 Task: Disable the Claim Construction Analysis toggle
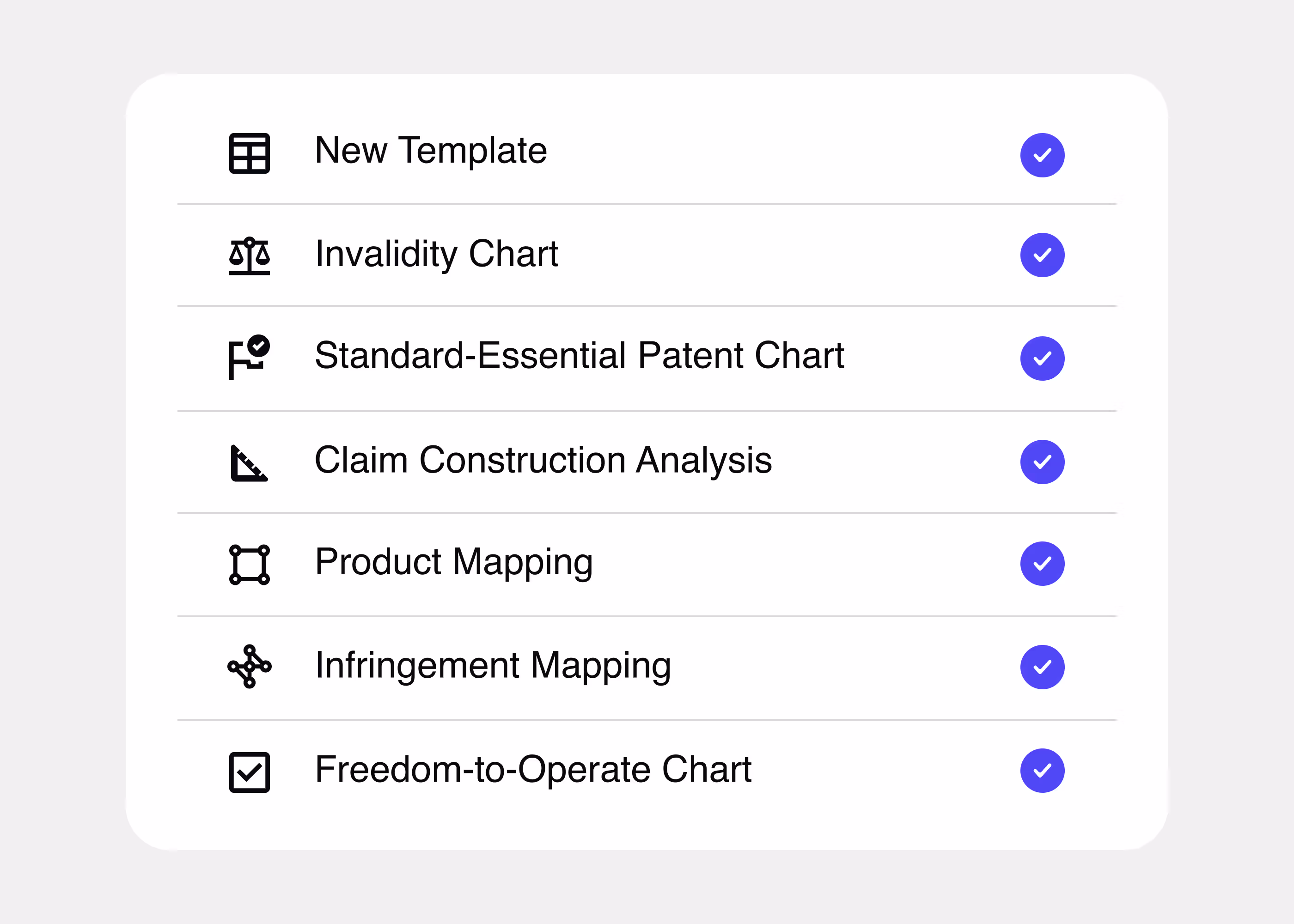pyautogui.click(x=1042, y=462)
